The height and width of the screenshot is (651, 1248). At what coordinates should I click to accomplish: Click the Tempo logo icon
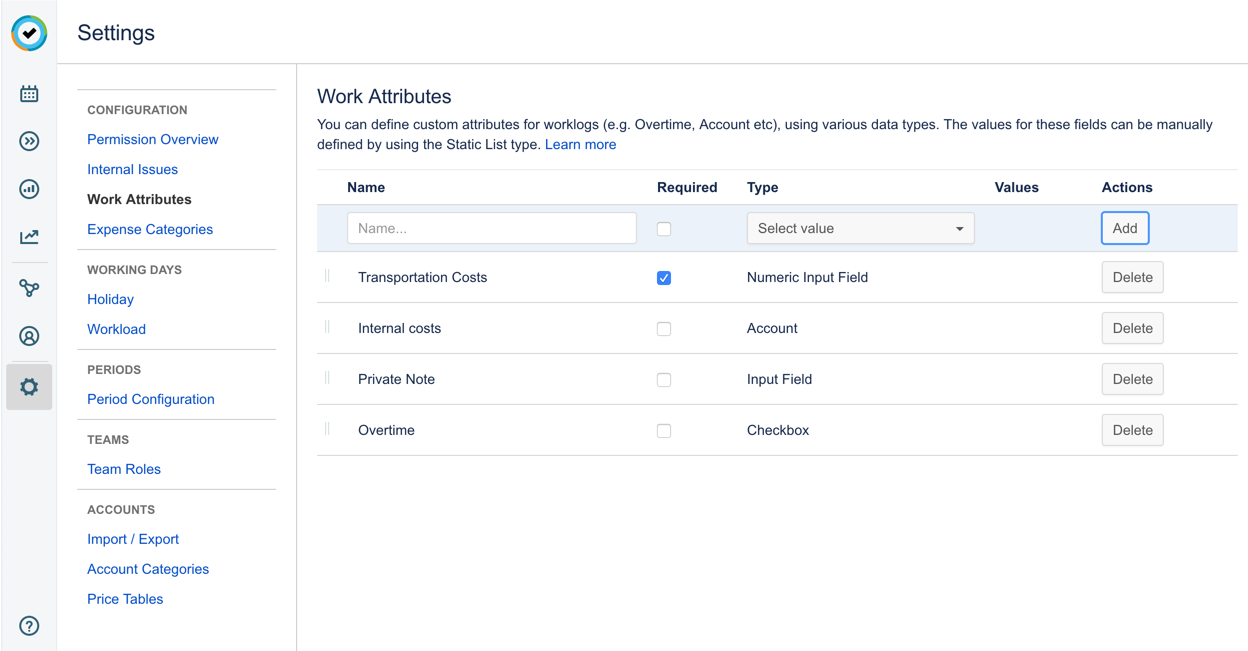[x=29, y=33]
